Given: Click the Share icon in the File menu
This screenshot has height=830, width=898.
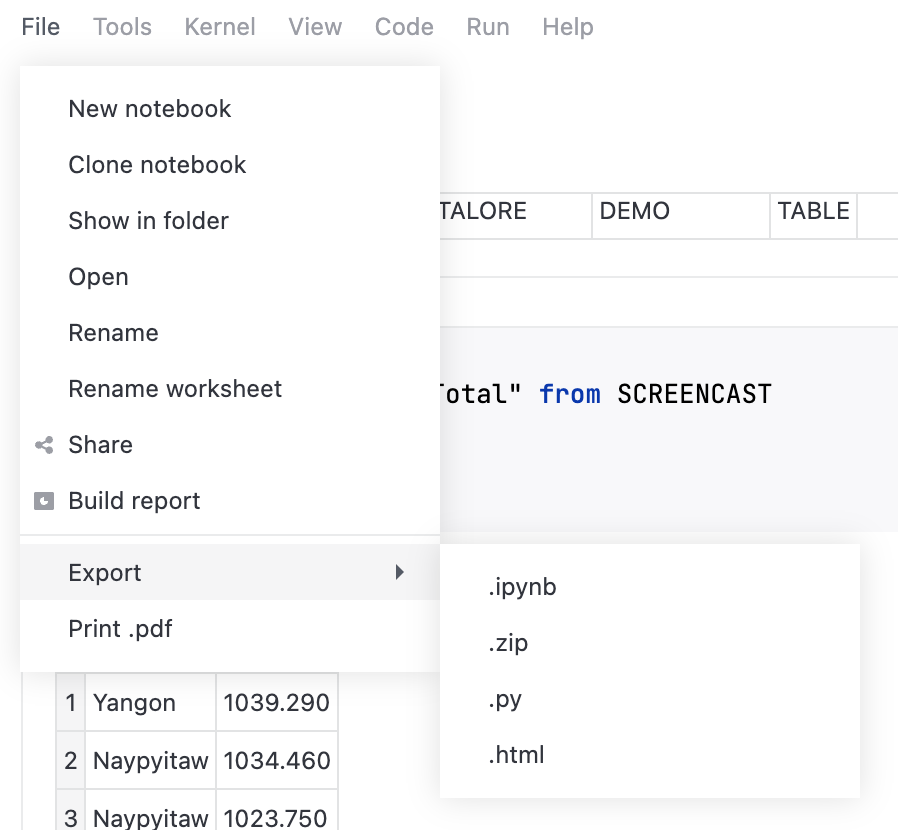Looking at the screenshot, I should [x=44, y=445].
